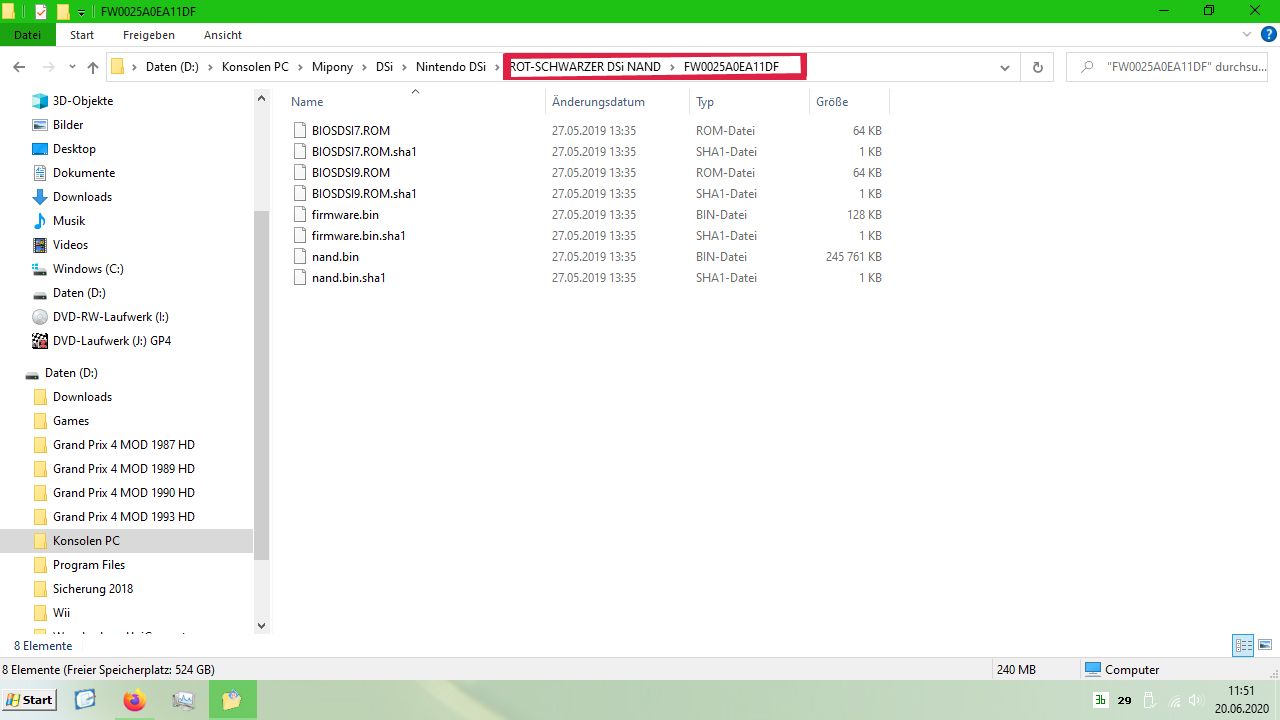The height and width of the screenshot is (720, 1280).
Task: Open the Windows Start button
Action: [29, 700]
